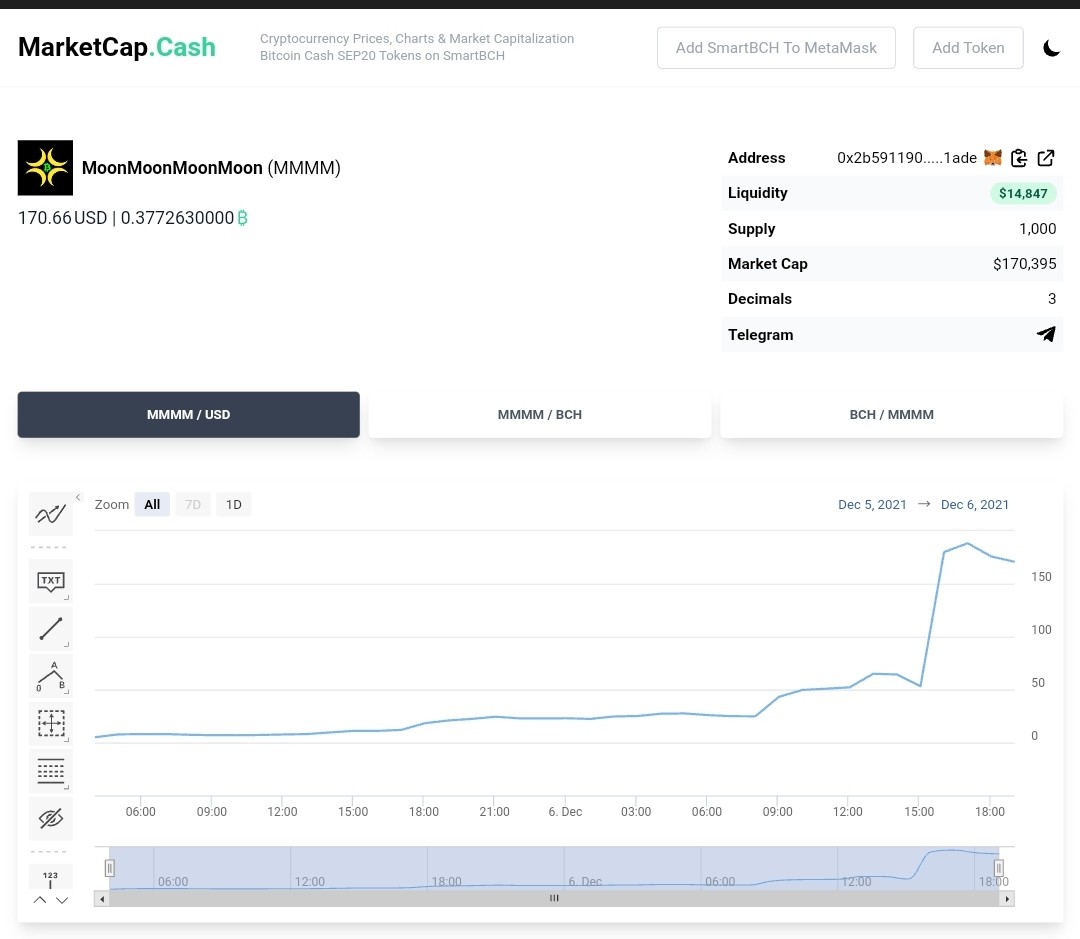Open the Telegram paper plane link
1080x939 pixels.
[x=1046, y=334]
